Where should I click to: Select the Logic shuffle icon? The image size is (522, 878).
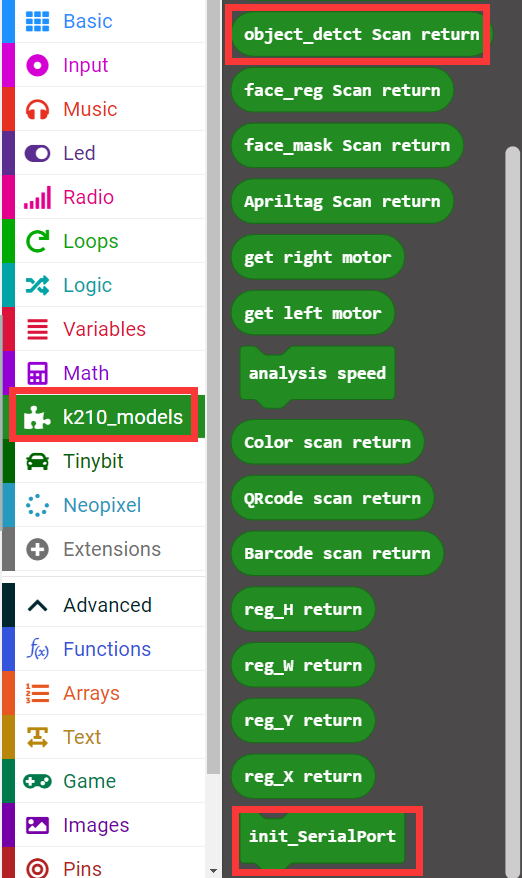pos(38,286)
